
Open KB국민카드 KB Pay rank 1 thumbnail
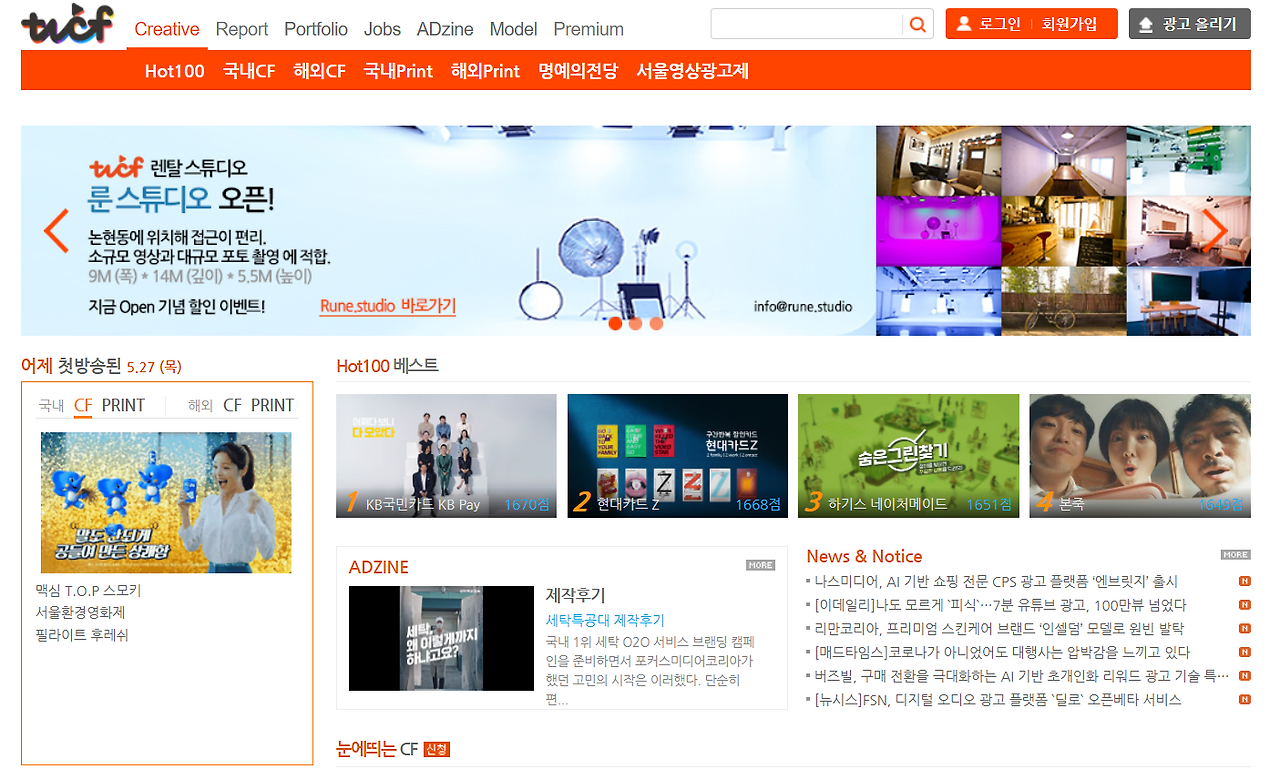point(446,456)
